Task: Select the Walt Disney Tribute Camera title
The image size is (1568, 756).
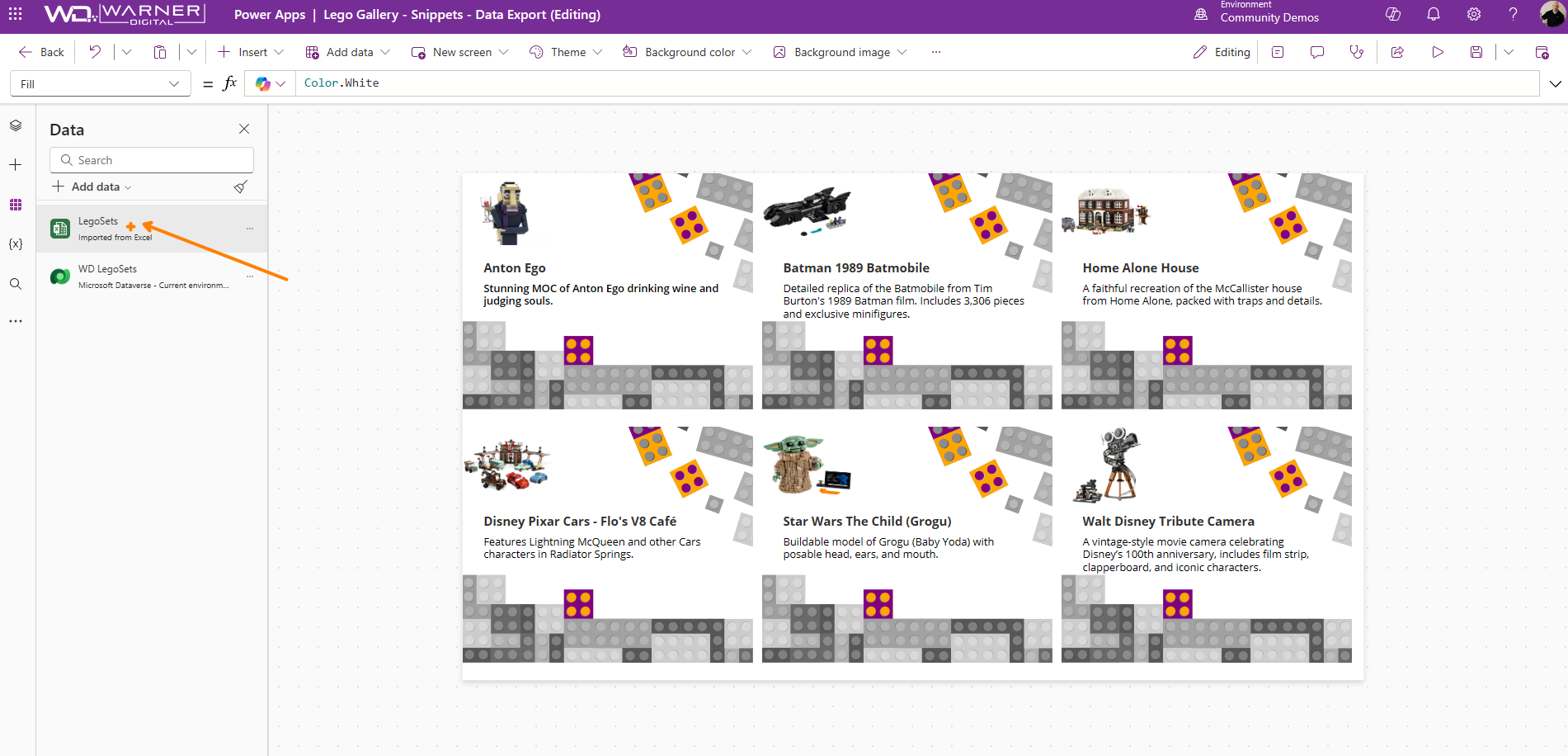Action: point(1168,522)
